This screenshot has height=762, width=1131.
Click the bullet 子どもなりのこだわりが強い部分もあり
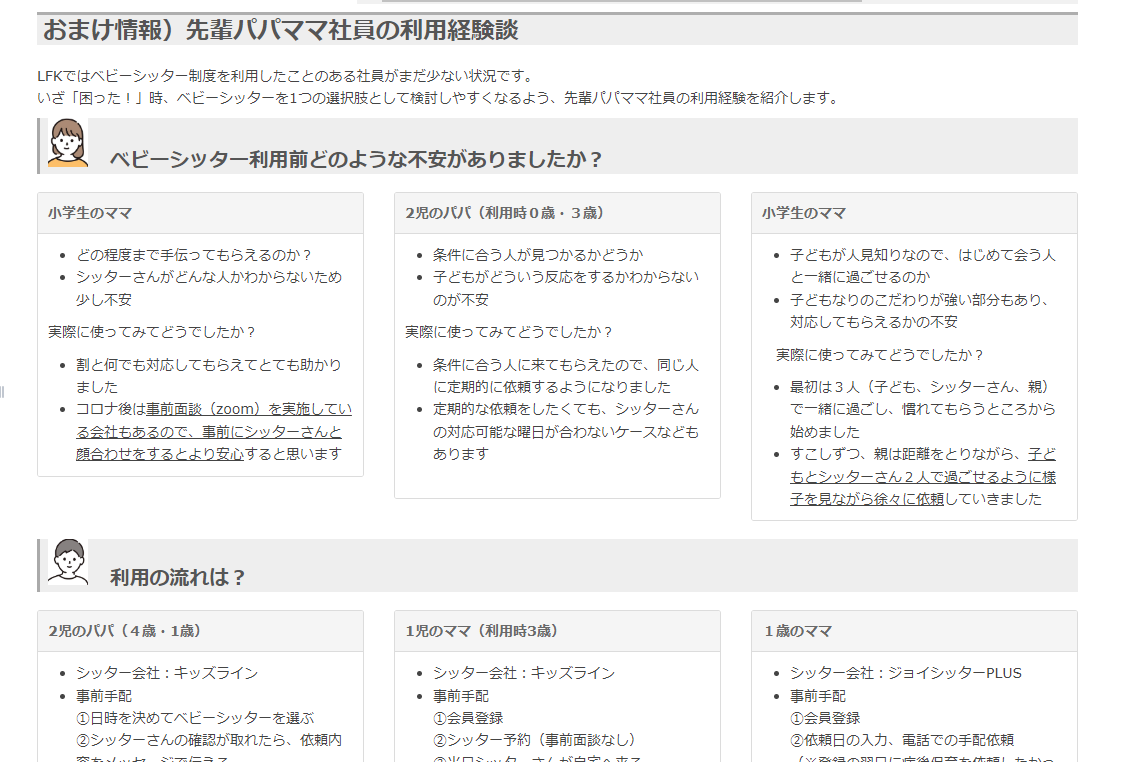point(920,311)
